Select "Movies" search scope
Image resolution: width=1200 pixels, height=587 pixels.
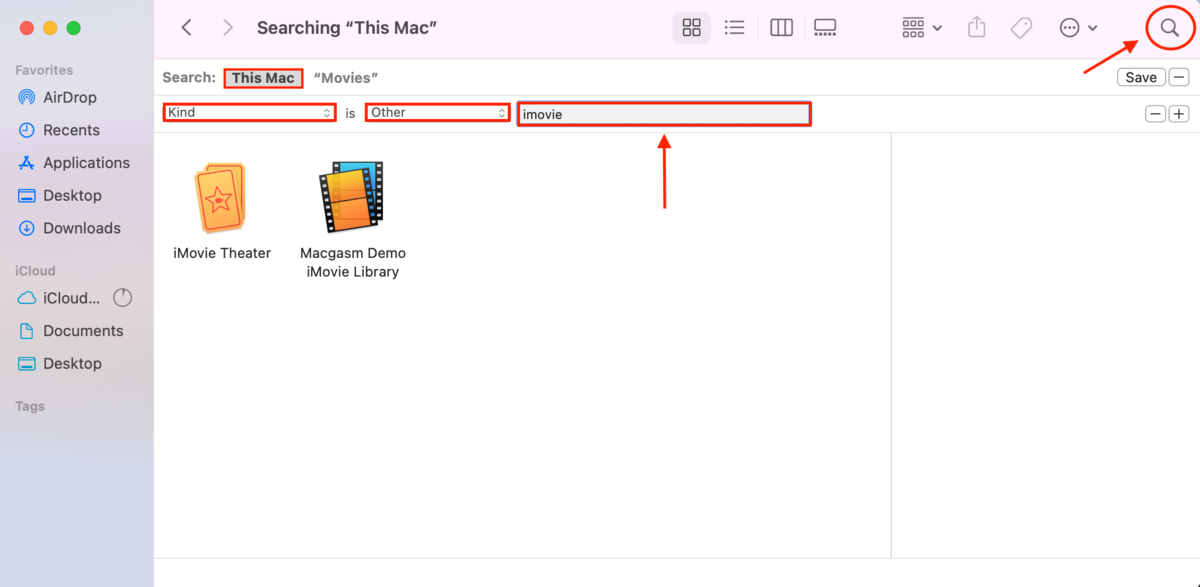point(345,78)
